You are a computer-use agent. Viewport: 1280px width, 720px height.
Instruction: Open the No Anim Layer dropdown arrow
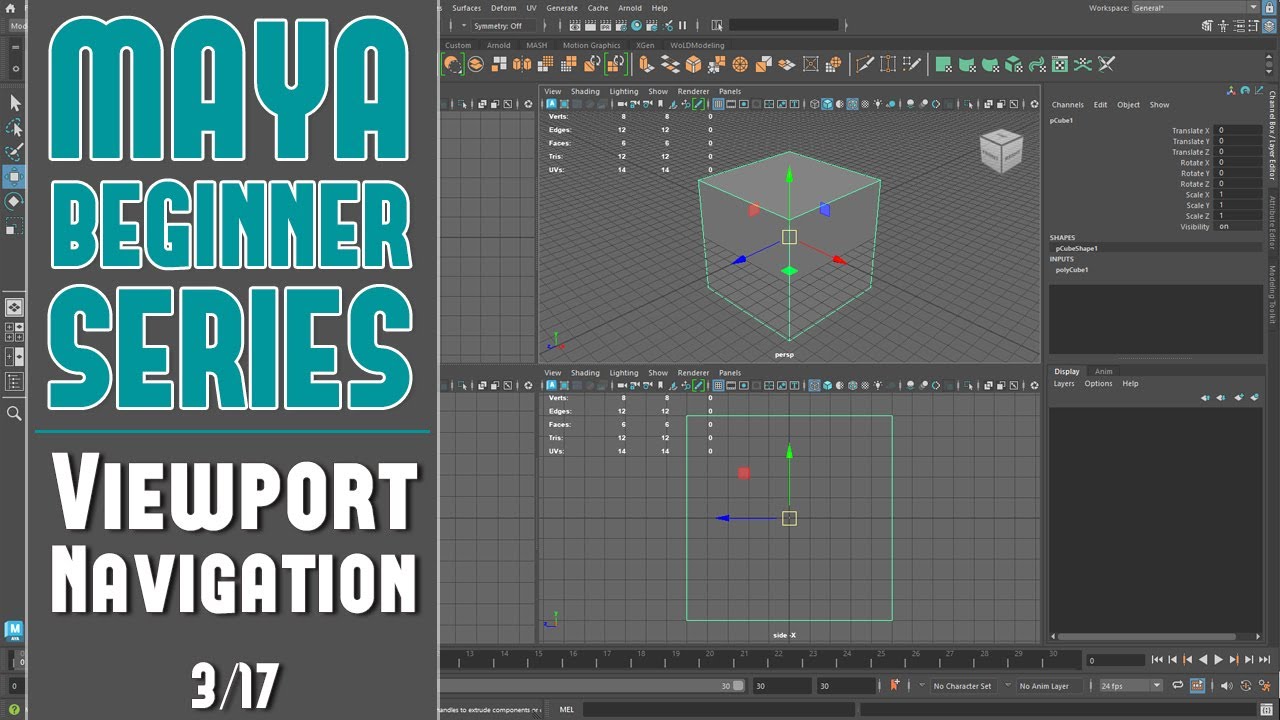pos(1010,686)
